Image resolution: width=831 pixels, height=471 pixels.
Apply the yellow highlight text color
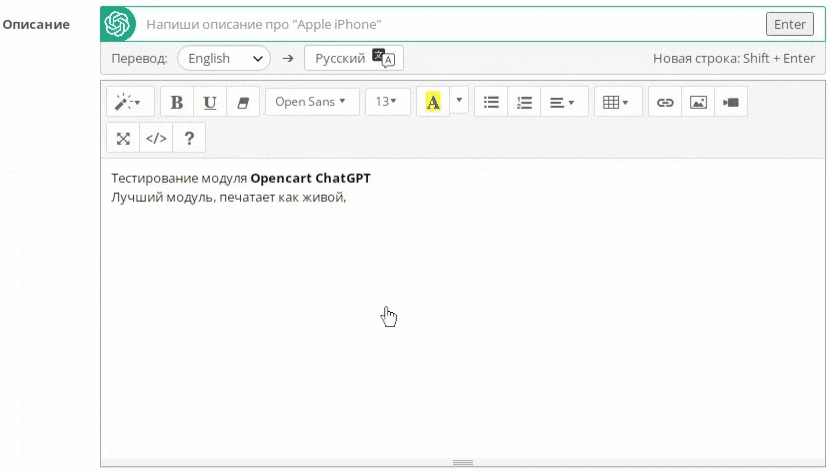coord(433,102)
